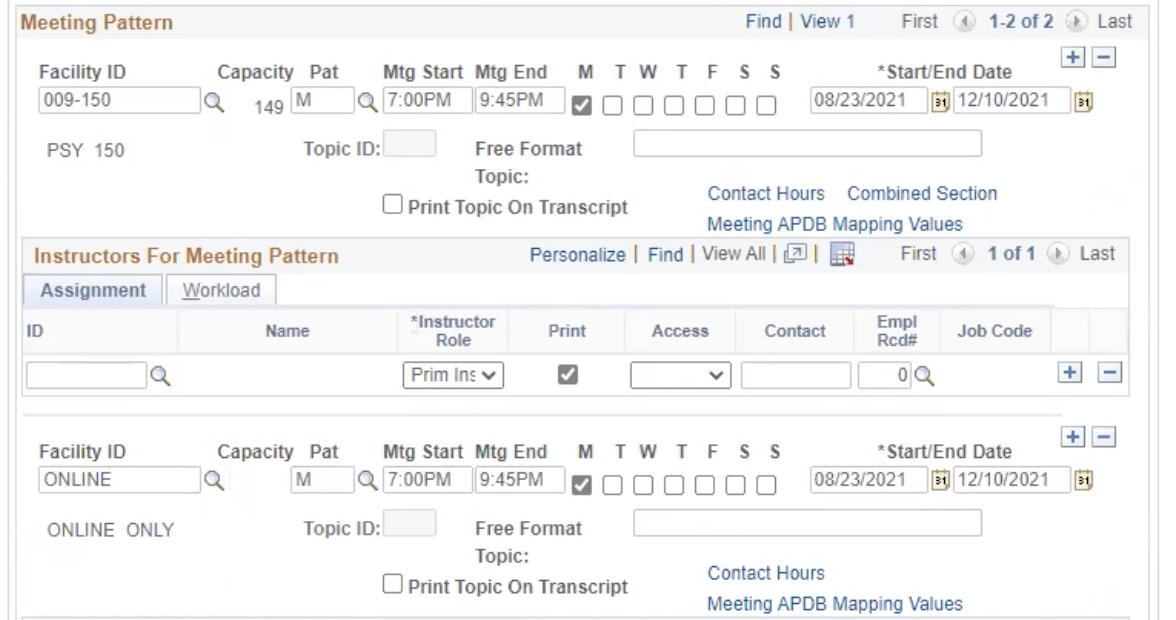
Task: Check Wednesday for 009-150 meeting
Action: point(643,106)
